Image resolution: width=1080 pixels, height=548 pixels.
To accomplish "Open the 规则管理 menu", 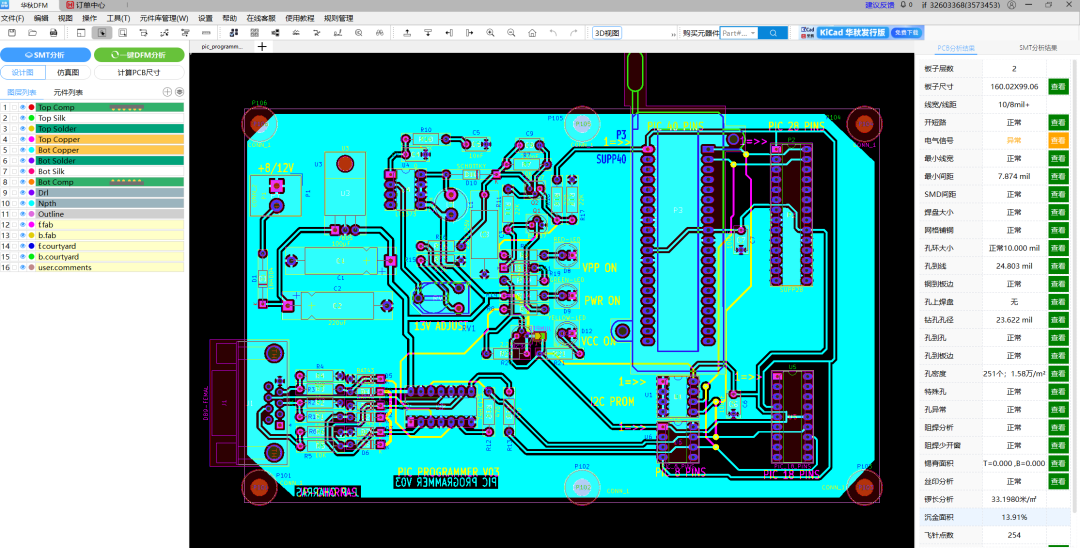I will (338, 19).
